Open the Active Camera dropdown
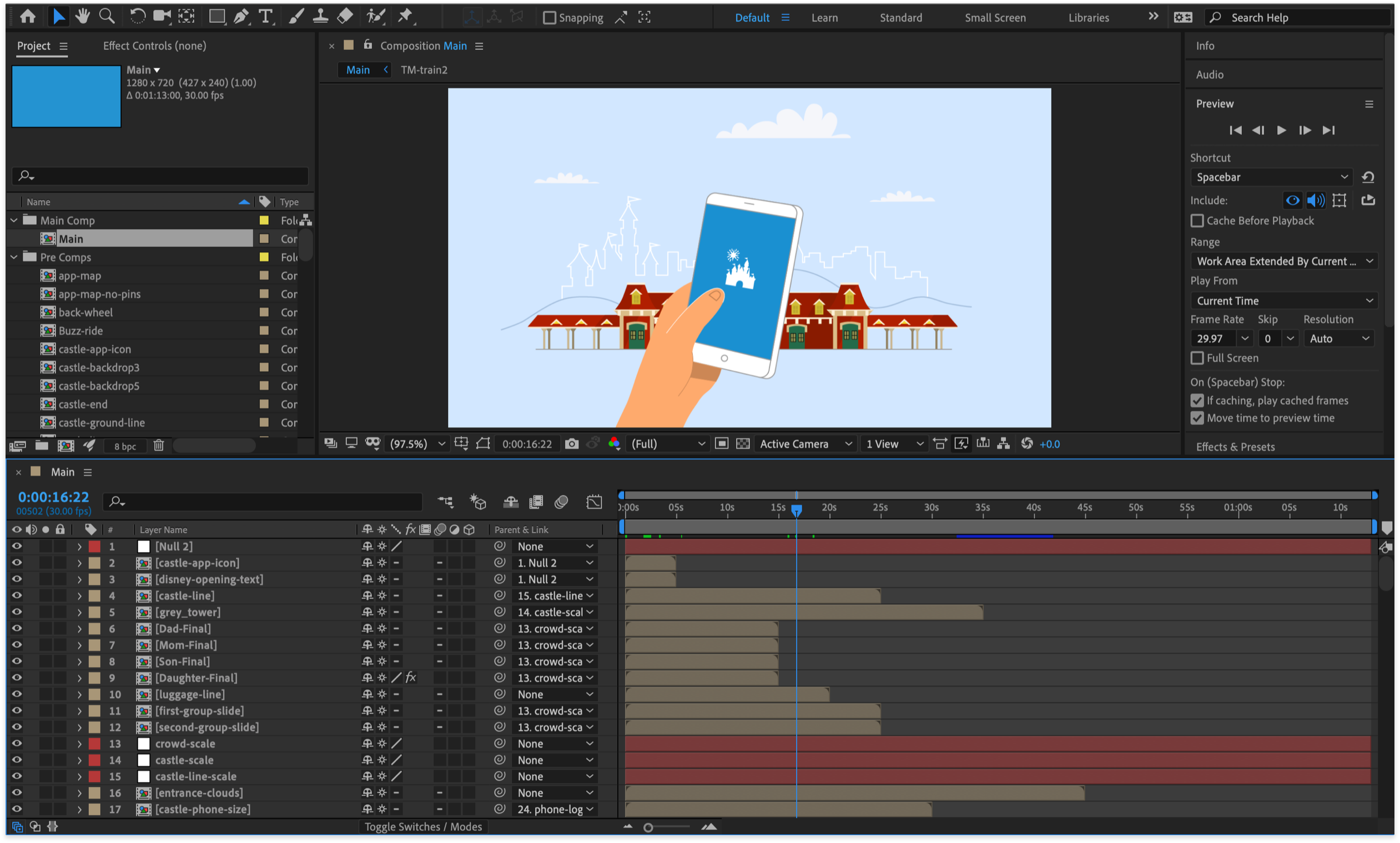1400x843 pixels. point(805,444)
